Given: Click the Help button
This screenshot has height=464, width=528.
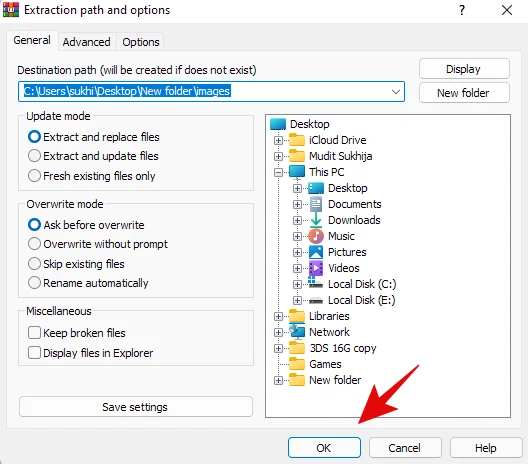Looking at the screenshot, I should click(486, 448).
